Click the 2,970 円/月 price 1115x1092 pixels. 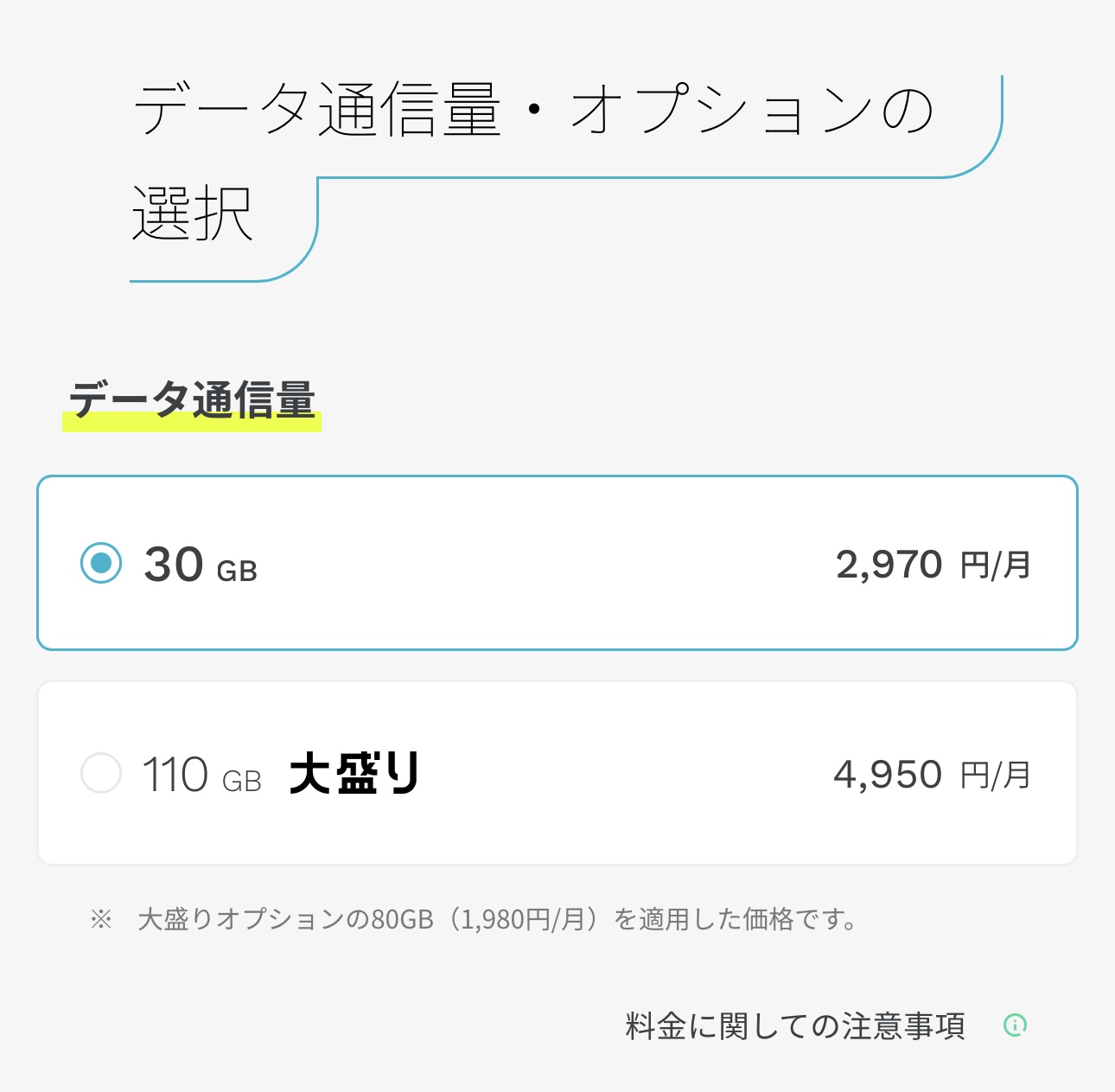pos(933,565)
